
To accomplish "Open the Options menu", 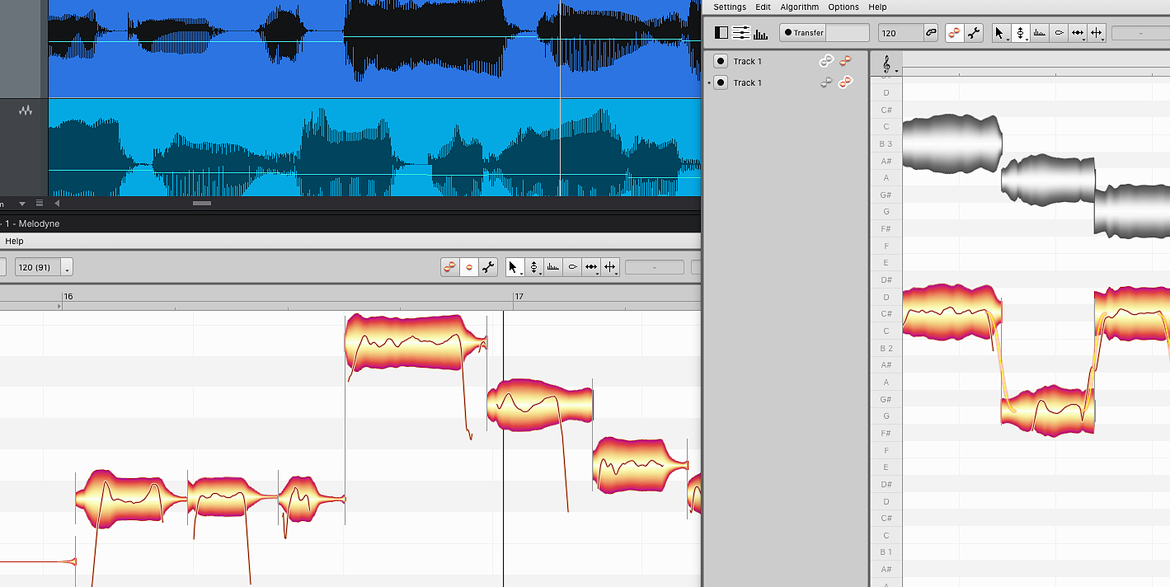I will (x=843, y=7).
